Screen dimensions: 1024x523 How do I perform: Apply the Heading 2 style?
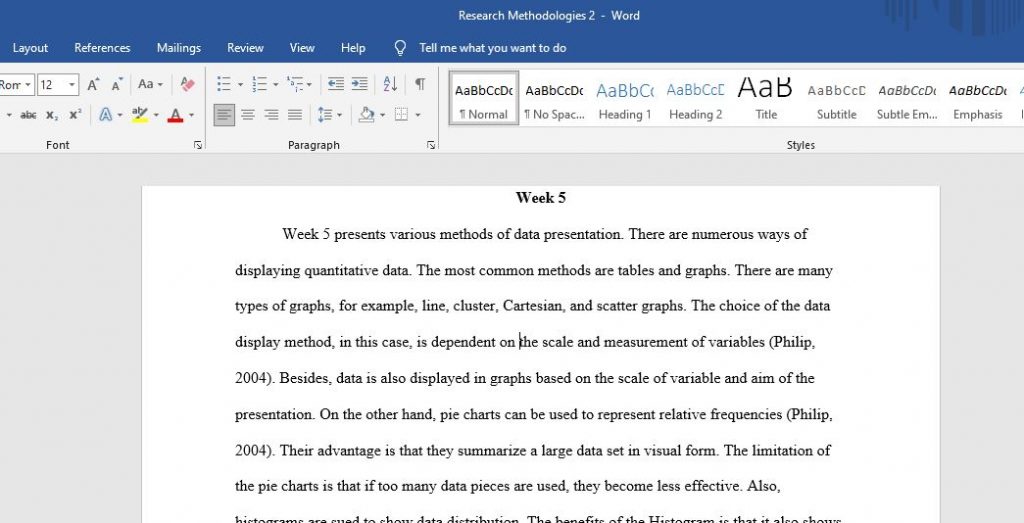click(x=696, y=99)
